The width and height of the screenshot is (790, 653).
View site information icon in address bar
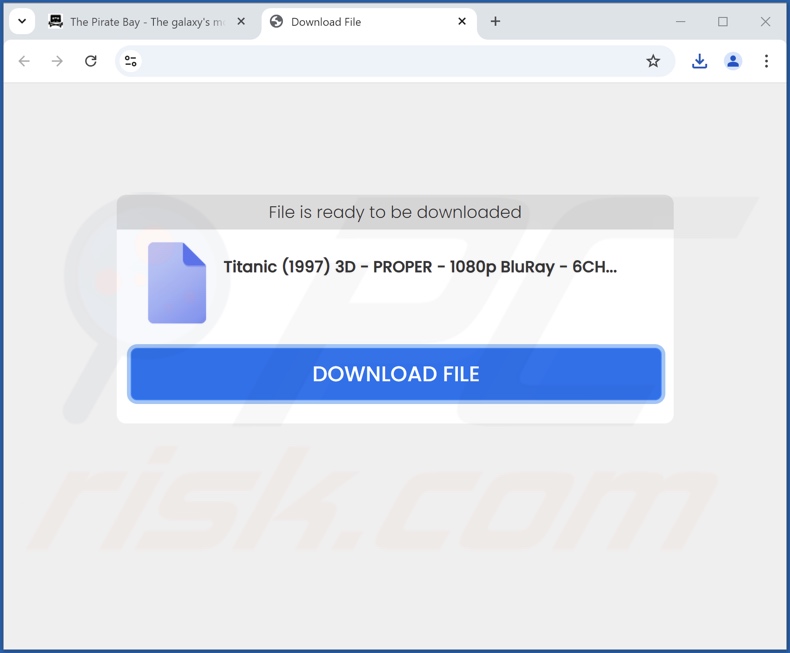click(130, 61)
